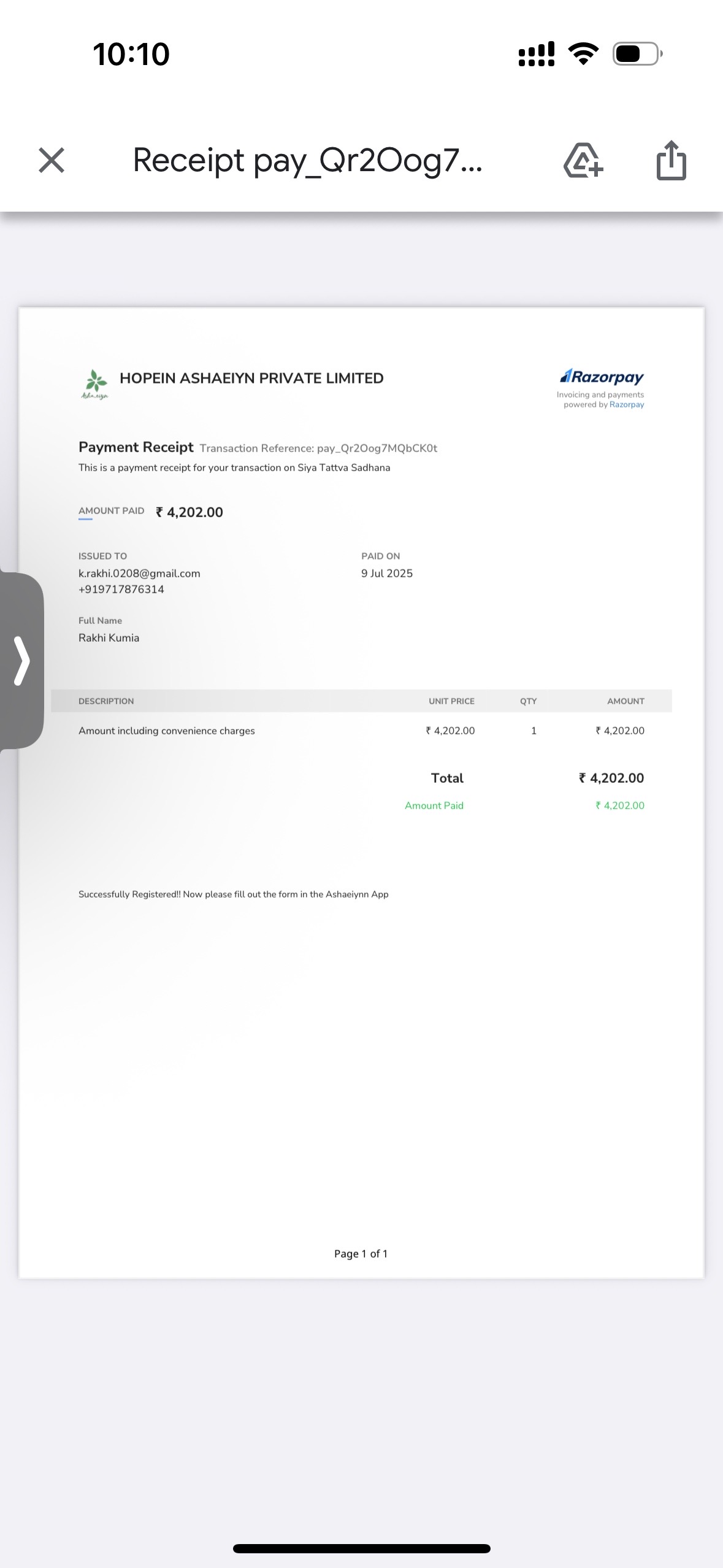
Task: Tap the Add to Drive icon
Action: coord(583,160)
